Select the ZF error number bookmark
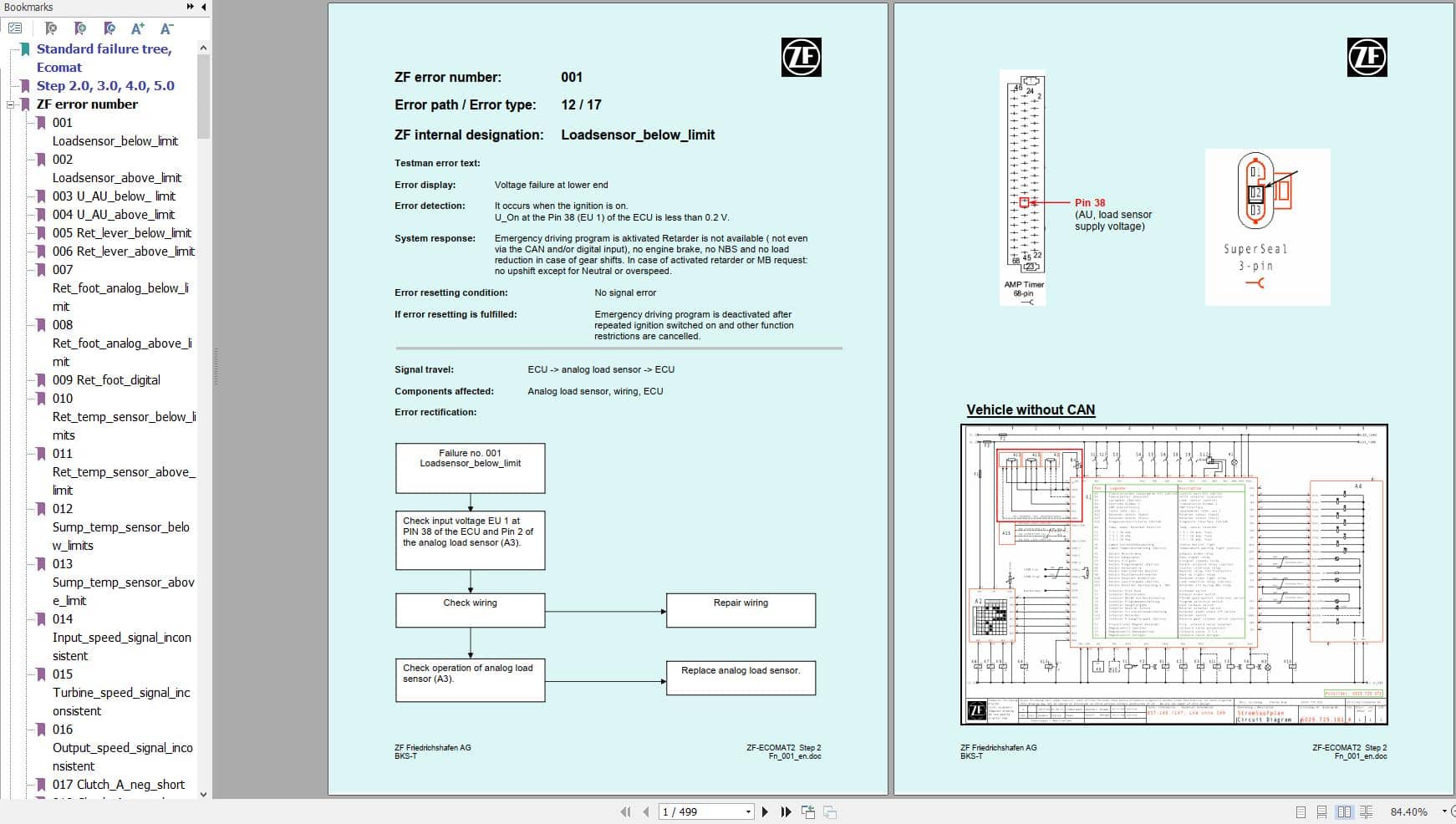This screenshot has height=824, width=1456. click(x=87, y=104)
